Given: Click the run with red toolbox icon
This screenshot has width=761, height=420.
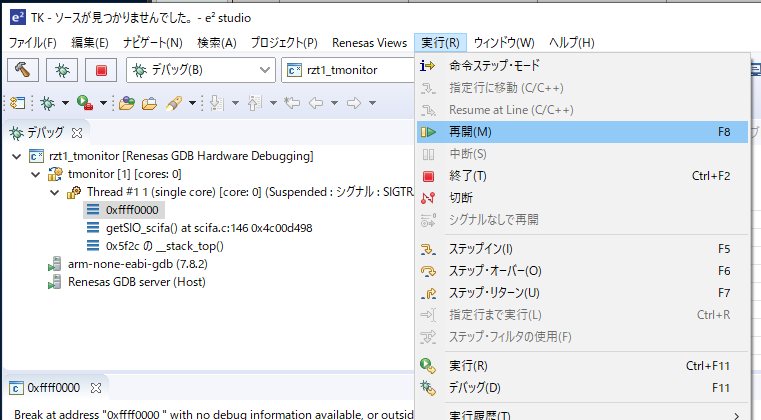Looking at the screenshot, I should tap(84, 102).
